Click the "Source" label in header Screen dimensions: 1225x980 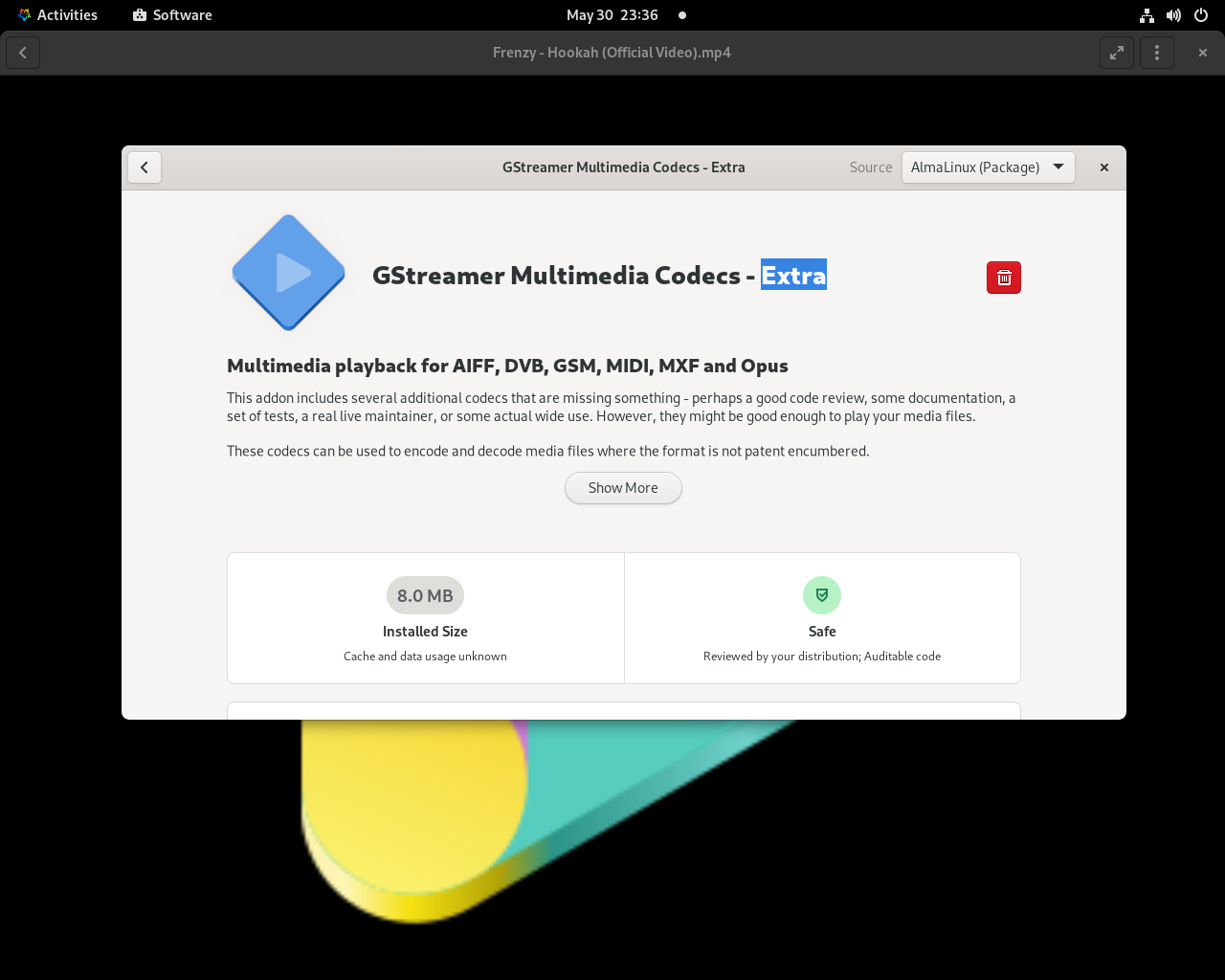(x=871, y=167)
